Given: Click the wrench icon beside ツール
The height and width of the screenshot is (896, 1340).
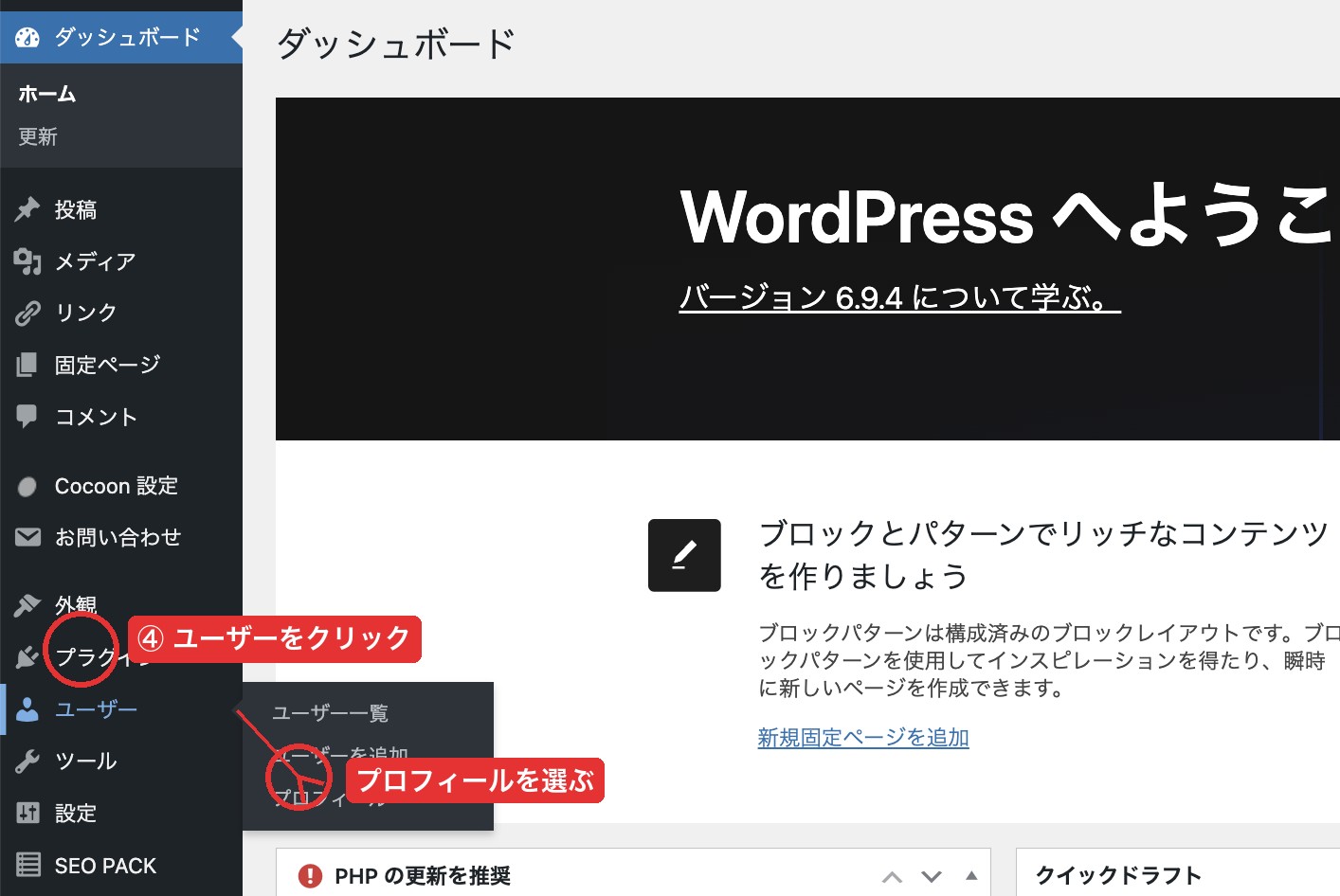Looking at the screenshot, I should [x=27, y=762].
